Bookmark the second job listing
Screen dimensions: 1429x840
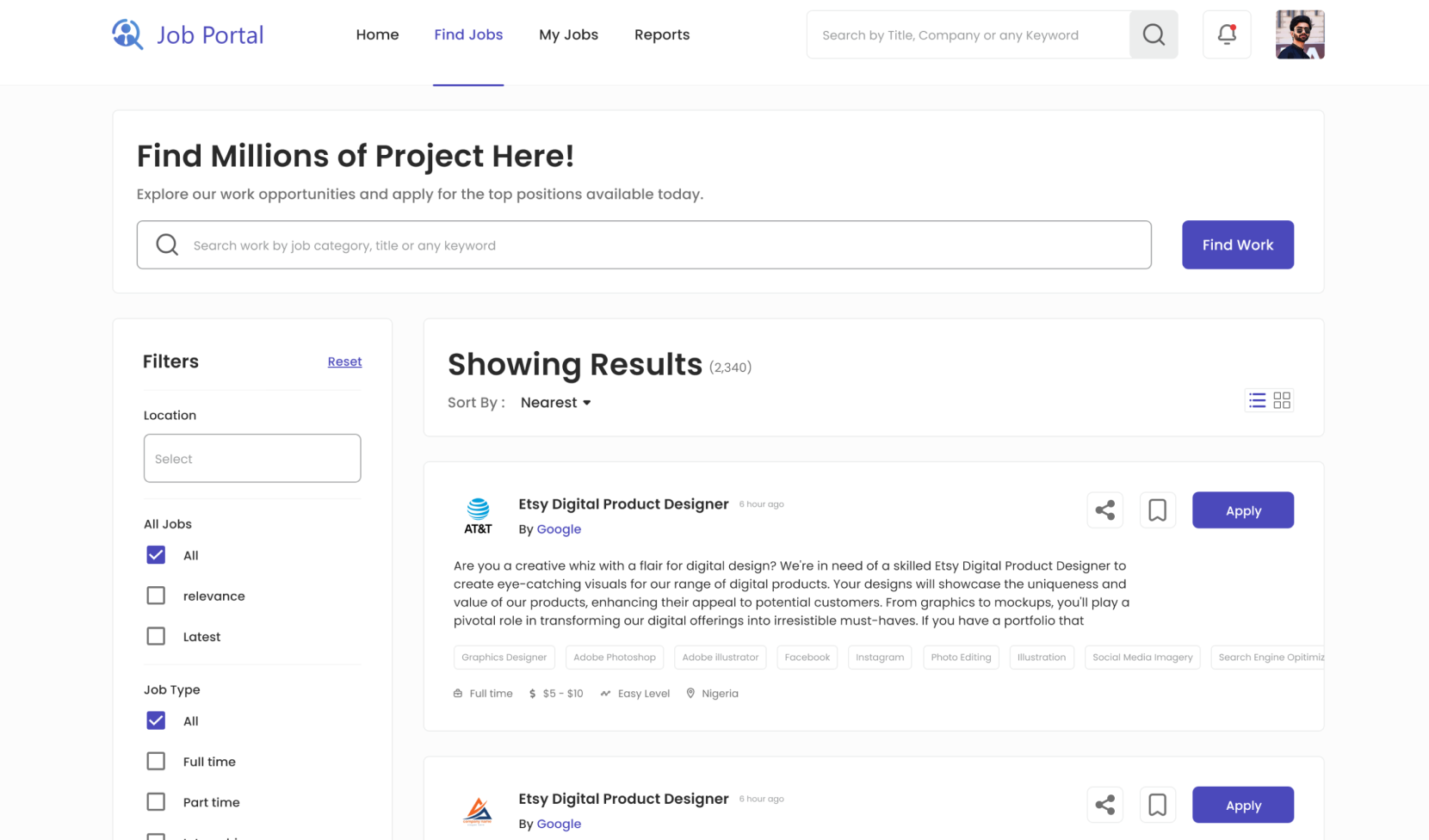pyautogui.click(x=1157, y=805)
